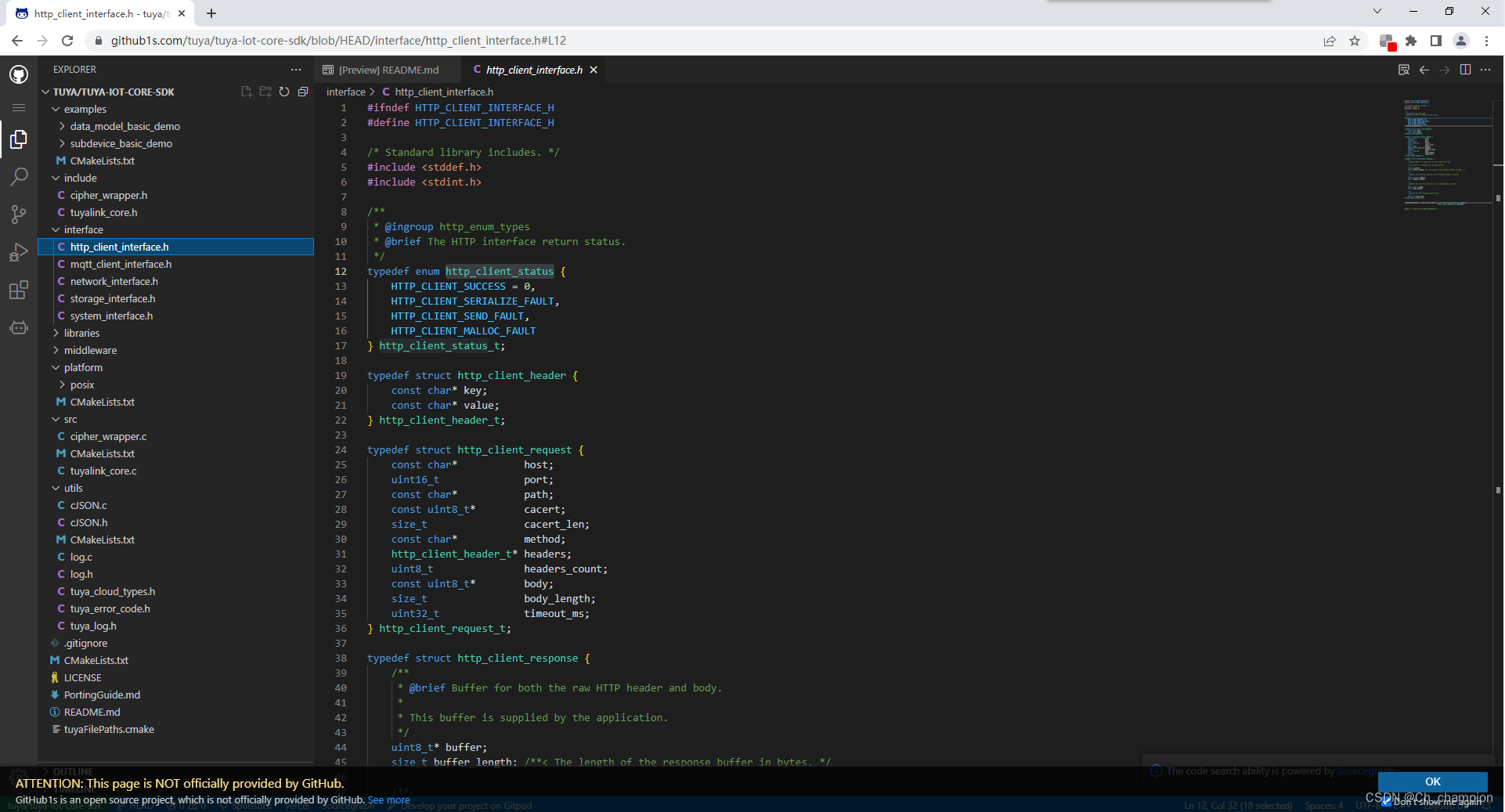Click the browser address bar URL
Screen dimensions: 1505x812
[x=338, y=41]
